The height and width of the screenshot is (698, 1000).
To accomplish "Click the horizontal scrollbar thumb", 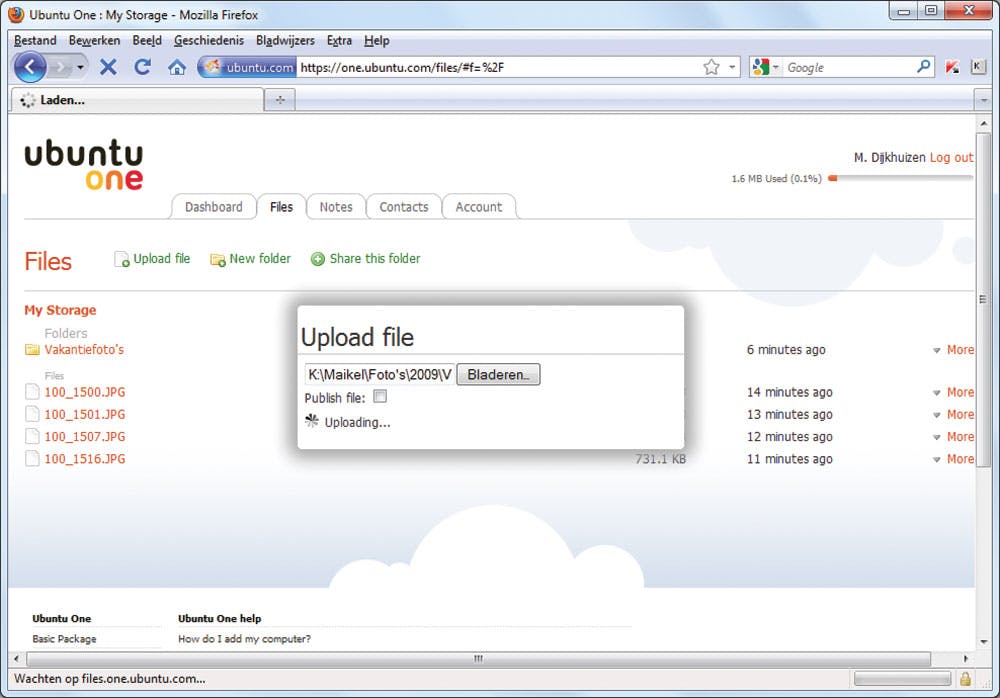I will point(478,658).
